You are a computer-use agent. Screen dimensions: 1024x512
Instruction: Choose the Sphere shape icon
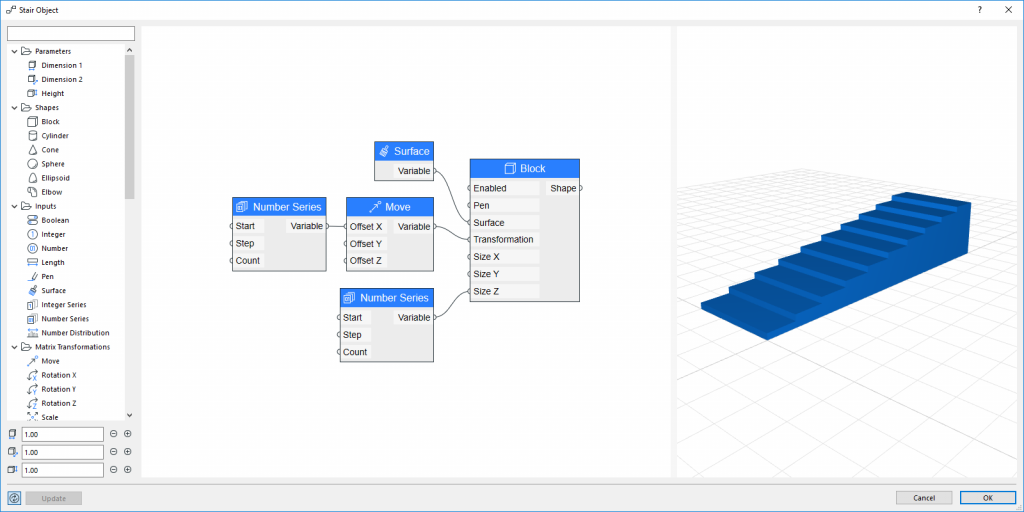(32, 164)
